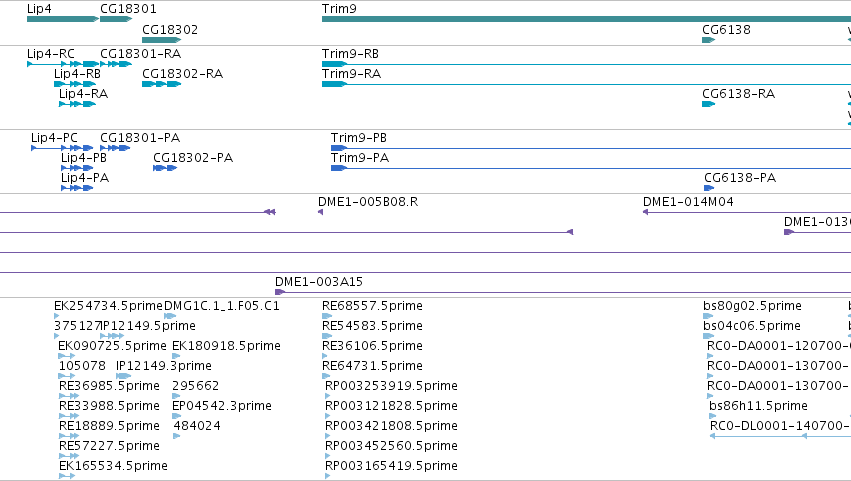Select the RC0-DA0001-120700 EST feature
The height and width of the screenshot is (481, 851).
pyautogui.click(x=710, y=356)
